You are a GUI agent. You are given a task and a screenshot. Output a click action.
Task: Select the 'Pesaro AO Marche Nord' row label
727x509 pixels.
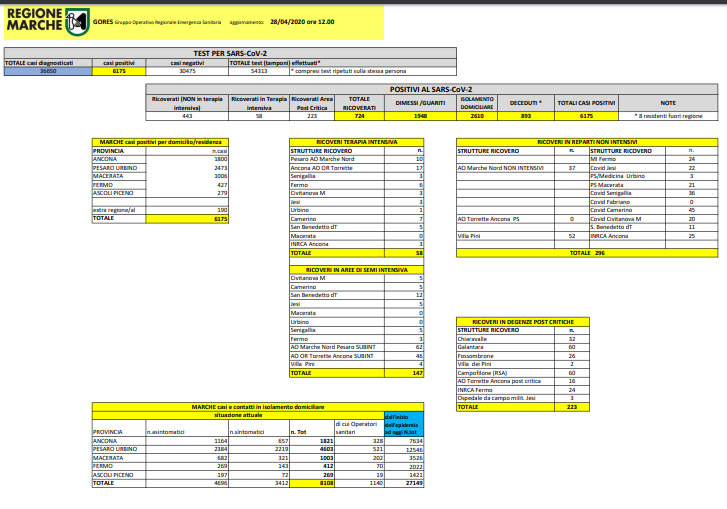pos(322,159)
